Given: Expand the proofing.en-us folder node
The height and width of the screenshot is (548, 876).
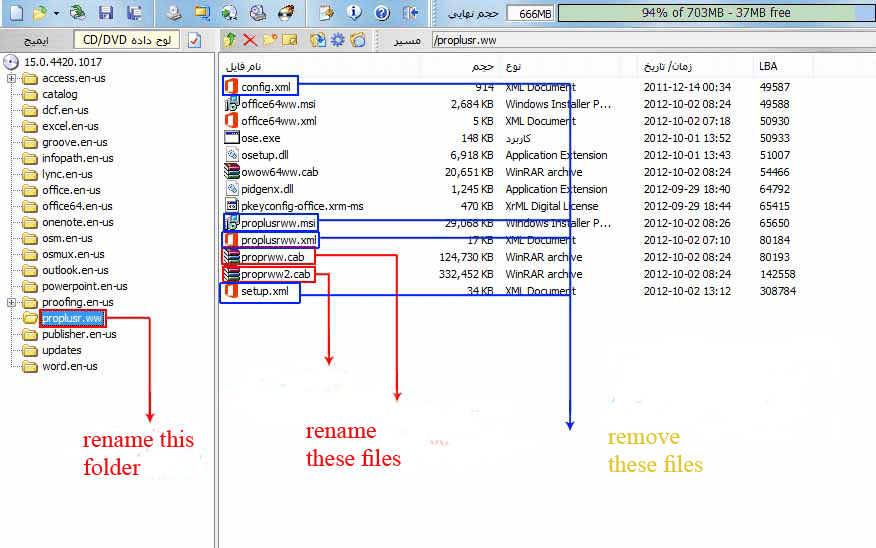Looking at the screenshot, I should pyautogui.click(x=11, y=302).
